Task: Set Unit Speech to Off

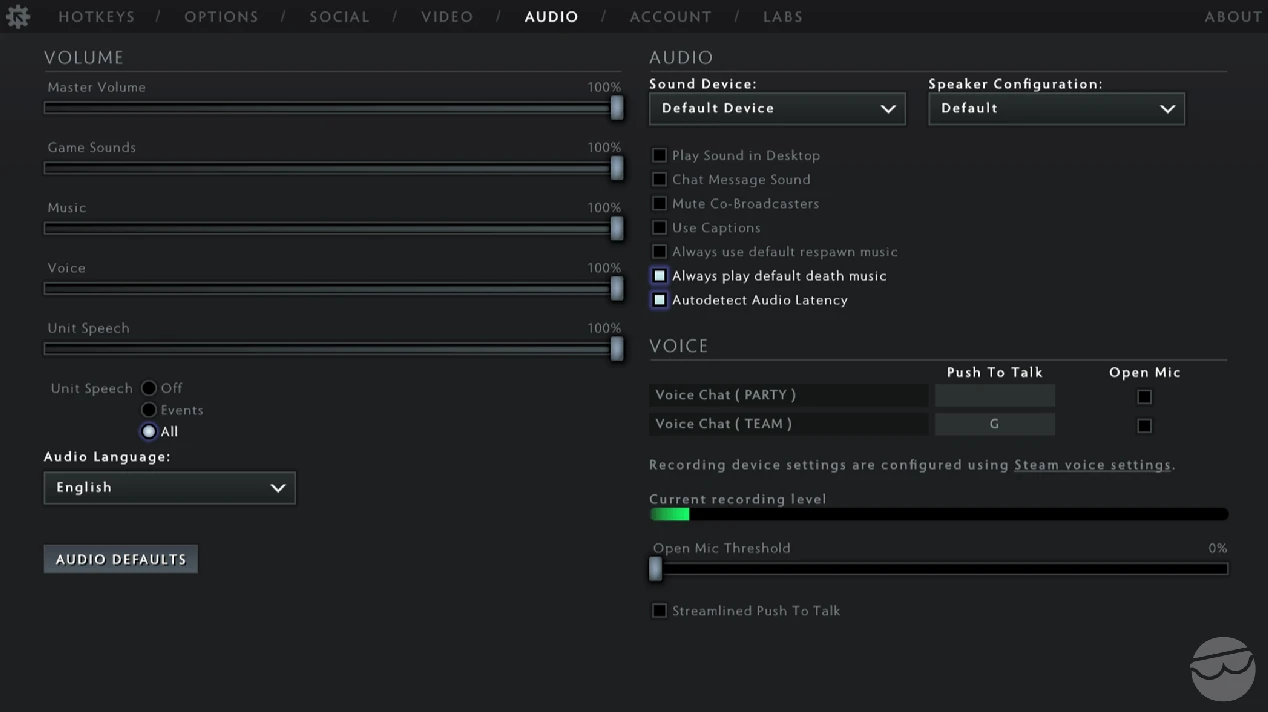Action: point(149,388)
